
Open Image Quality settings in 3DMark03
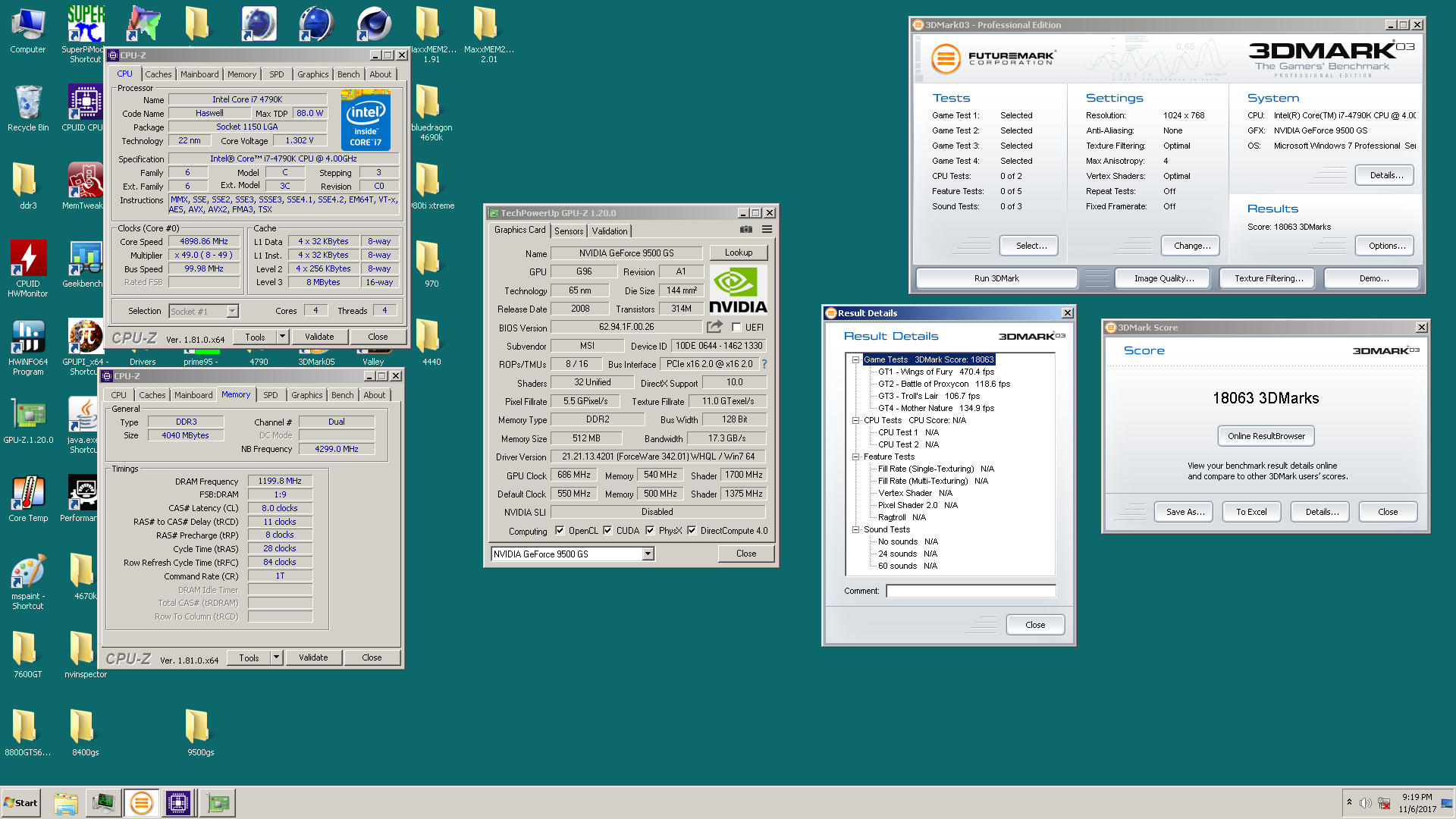[x=1164, y=278]
